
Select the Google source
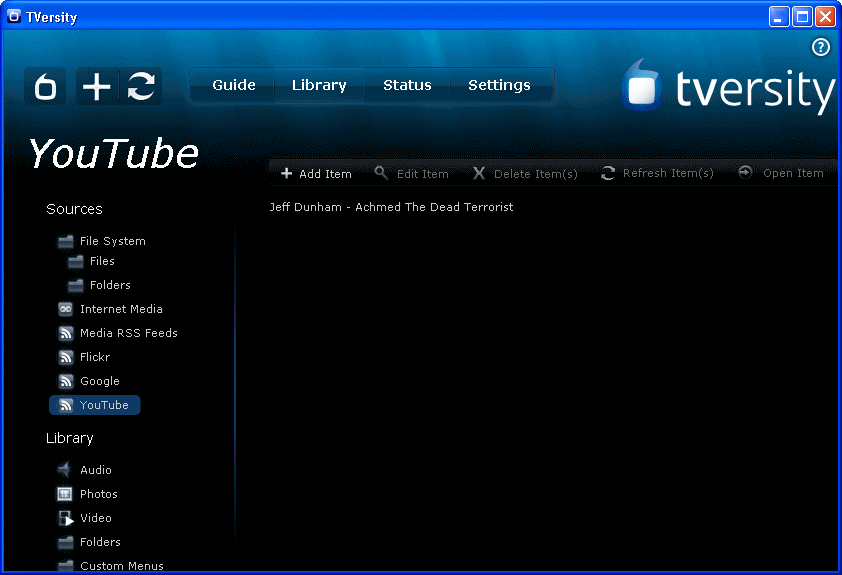99,381
